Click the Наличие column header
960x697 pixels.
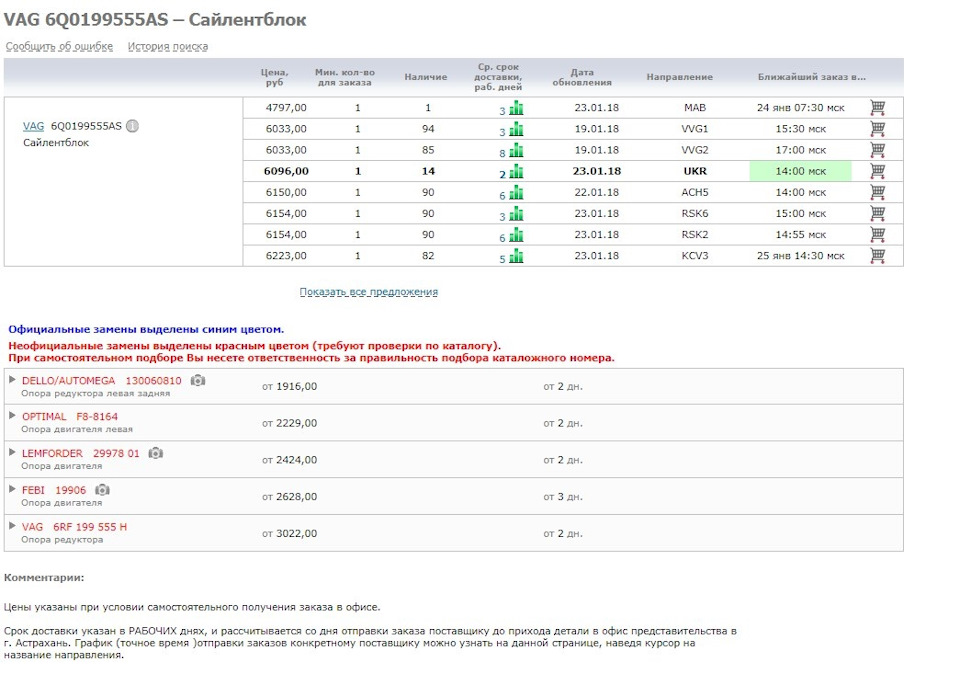(x=425, y=77)
